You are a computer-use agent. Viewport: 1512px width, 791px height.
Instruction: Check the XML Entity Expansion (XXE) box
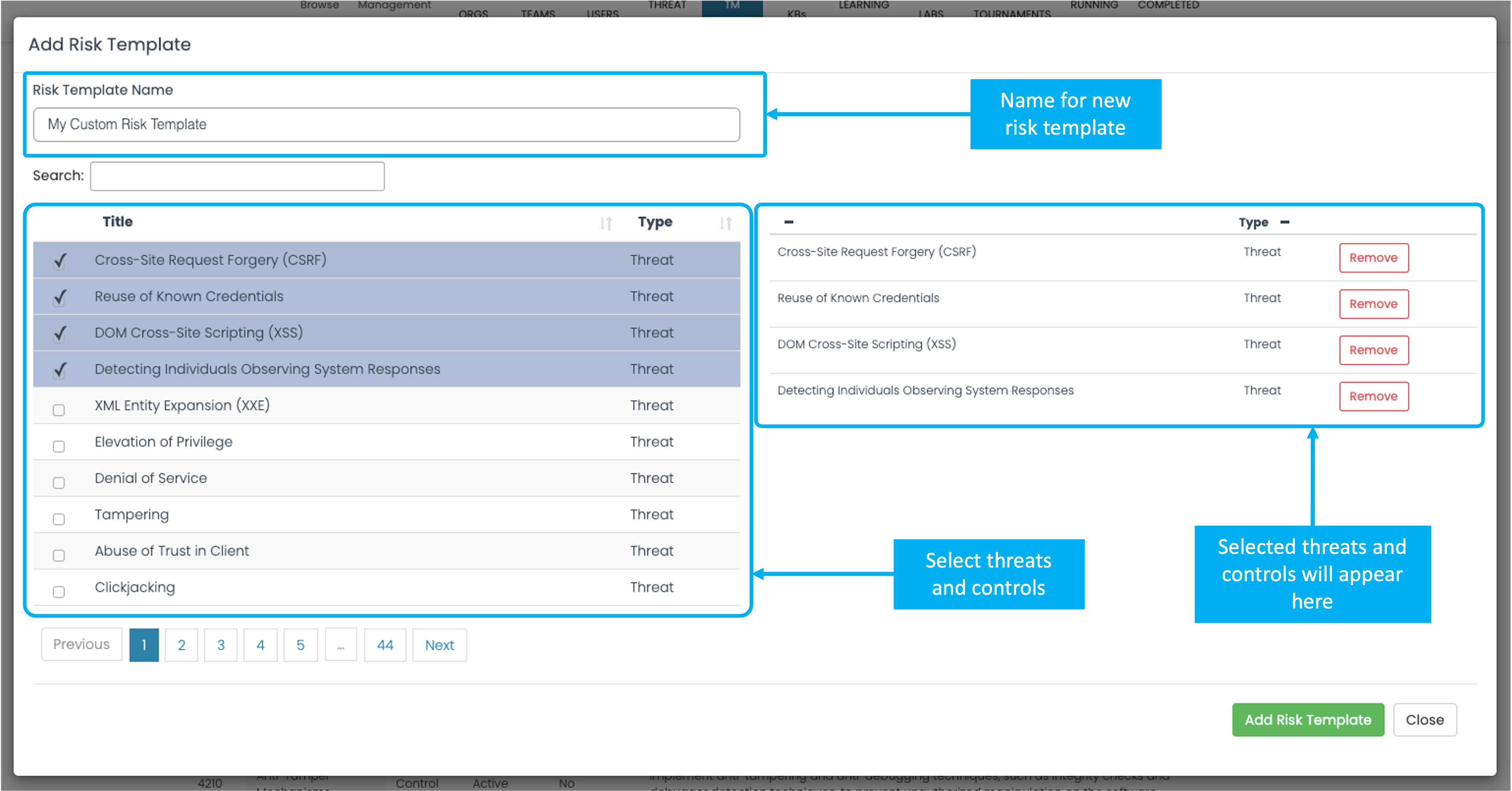59,410
